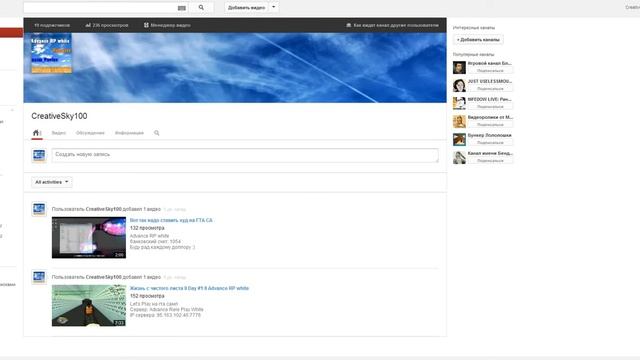Subscribe to the 'Игровой канал' channel
The width and height of the screenshot is (640, 360).
[490, 71]
